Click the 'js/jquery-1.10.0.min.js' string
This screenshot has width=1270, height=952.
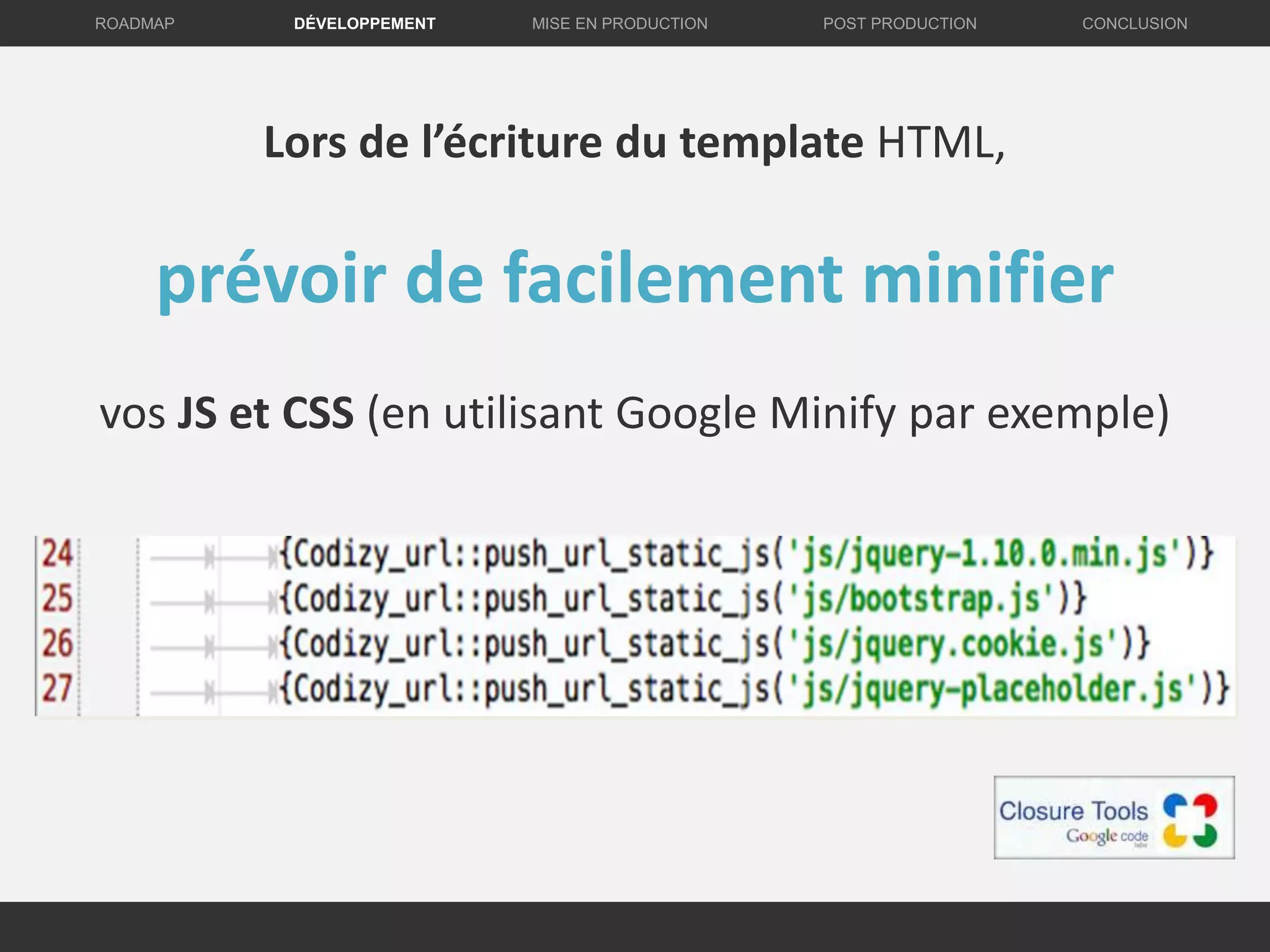click(x=984, y=555)
